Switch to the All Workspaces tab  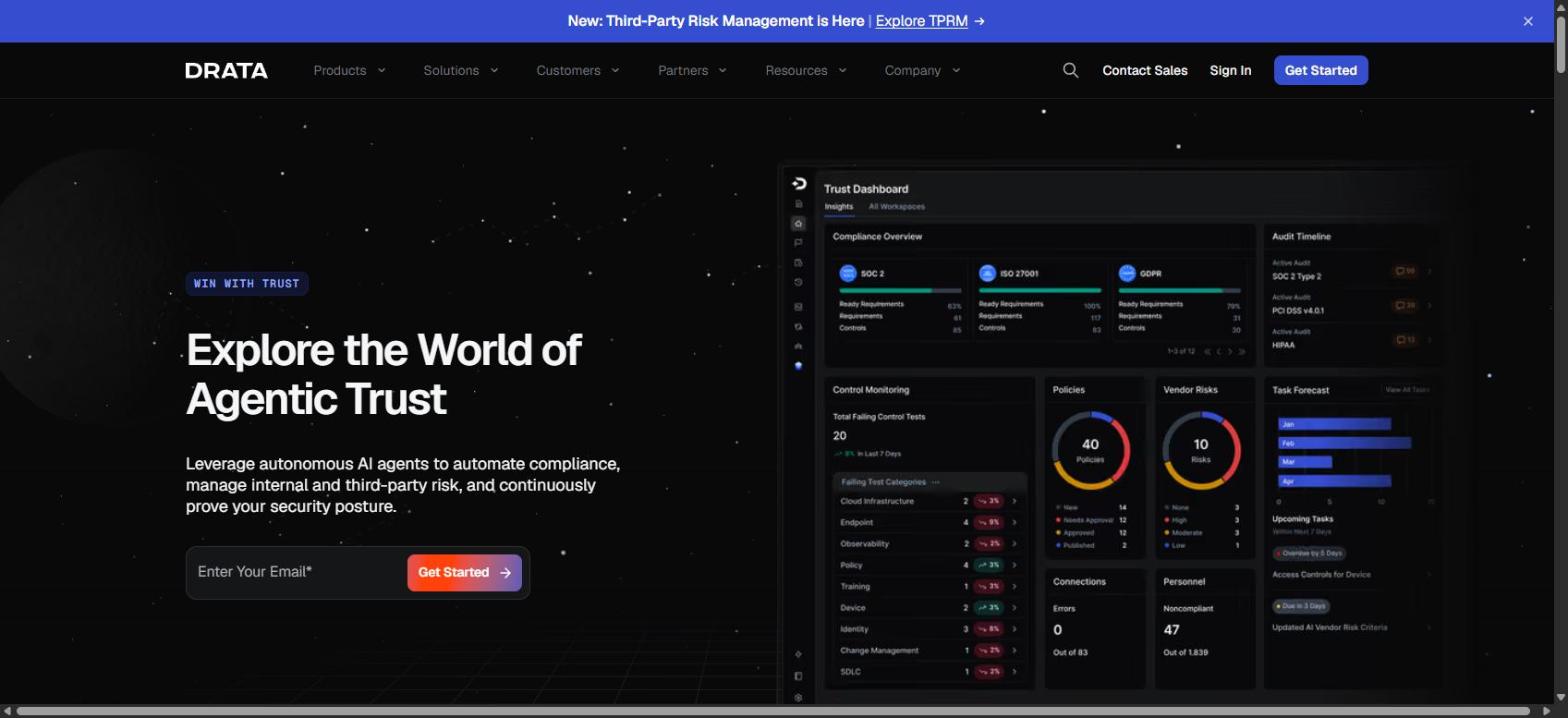(897, 207)
